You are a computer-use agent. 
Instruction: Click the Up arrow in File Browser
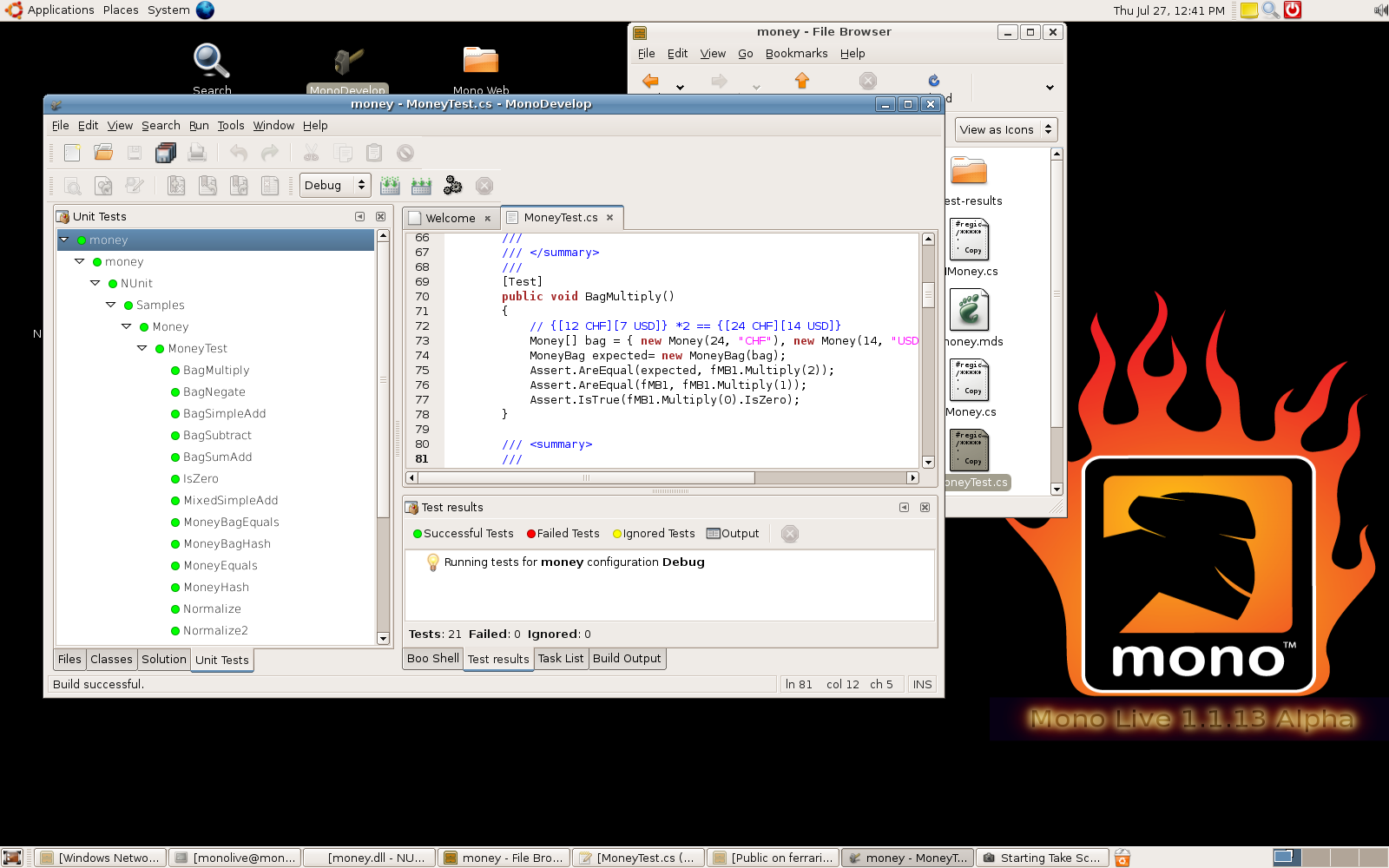tap(802, 82)
